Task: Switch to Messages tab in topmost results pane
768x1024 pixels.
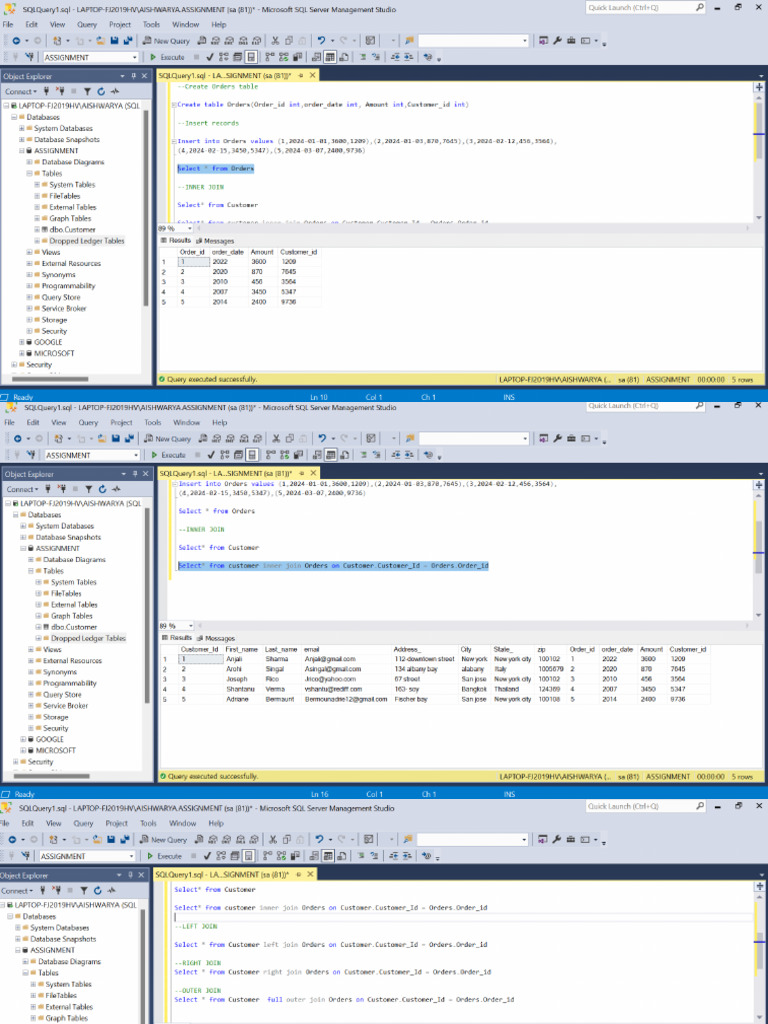Action: coord(217,241)
